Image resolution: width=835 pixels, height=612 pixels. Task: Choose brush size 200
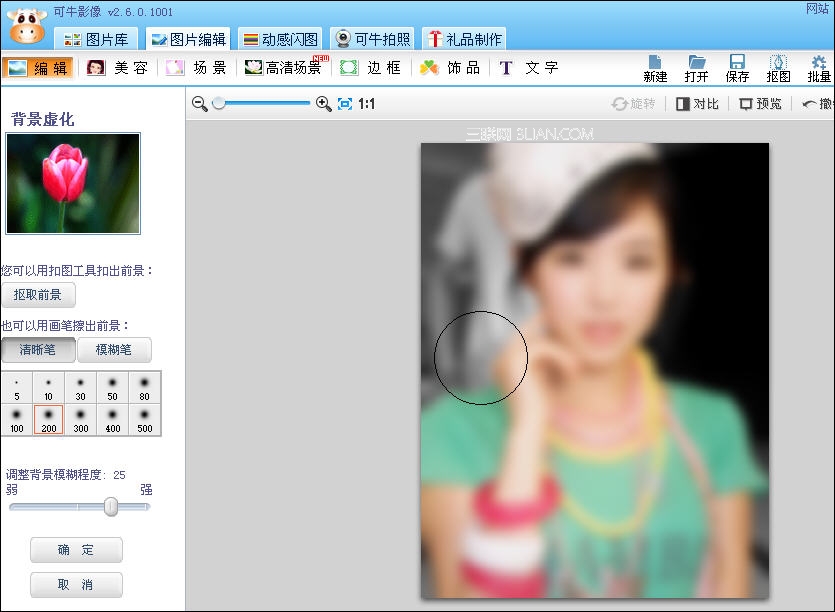(x=48, y=420)
